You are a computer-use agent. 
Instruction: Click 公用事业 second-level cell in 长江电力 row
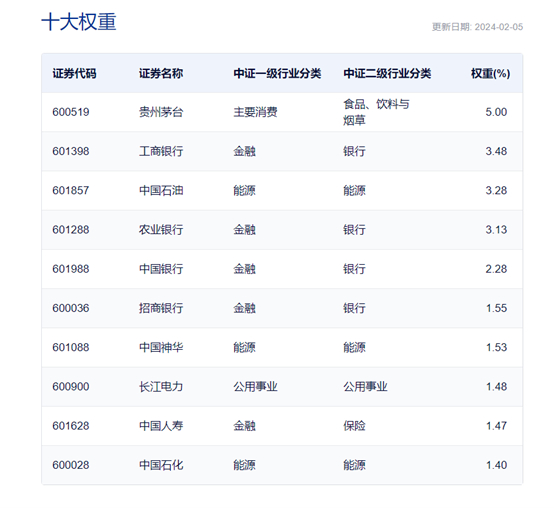(x=365, y=387)
